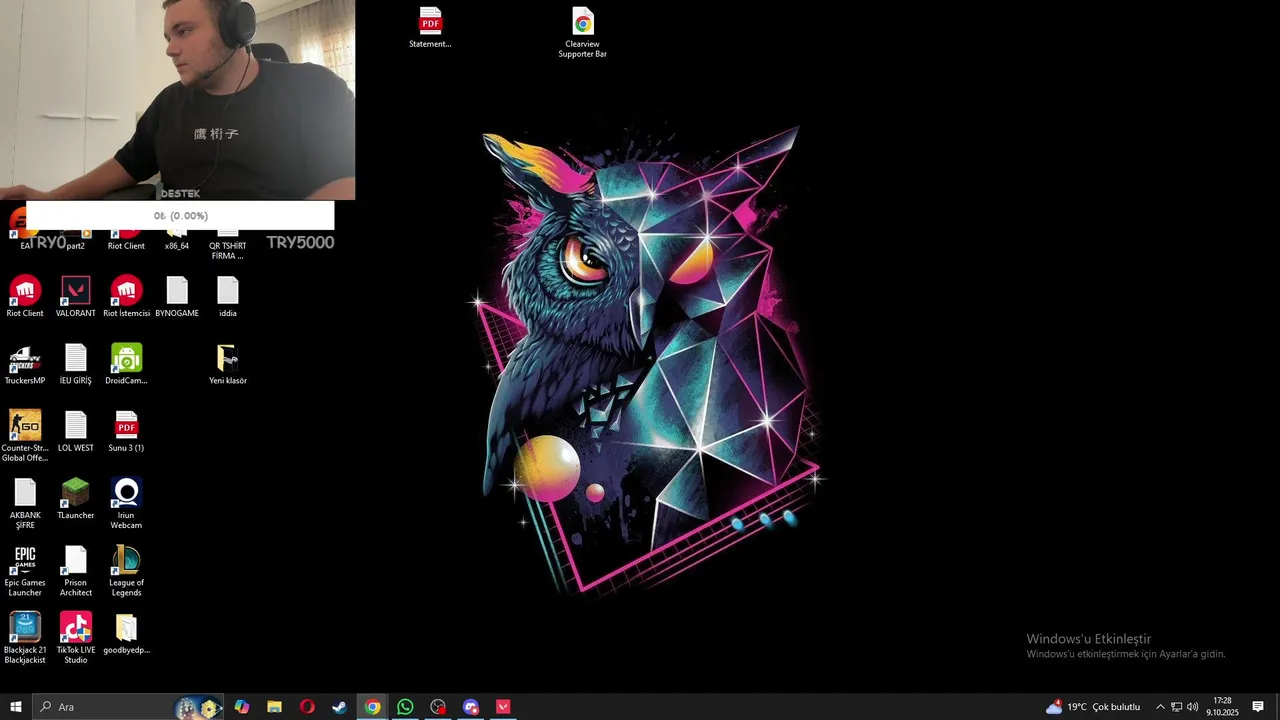Click the 0₺ (0.00%) donation progress bar
1280x720 pixels.
pos(180,216)
